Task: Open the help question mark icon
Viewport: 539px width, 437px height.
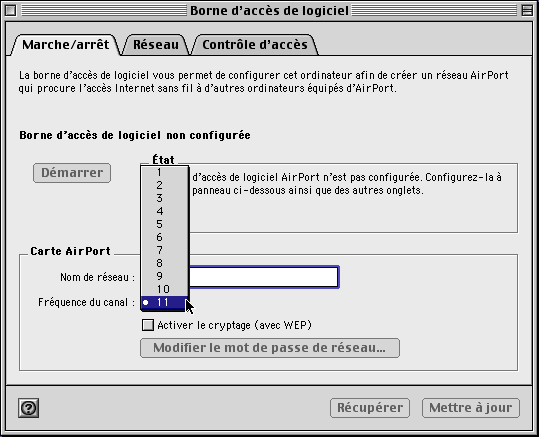Action: pyautogui.click(x=29, y=408)
